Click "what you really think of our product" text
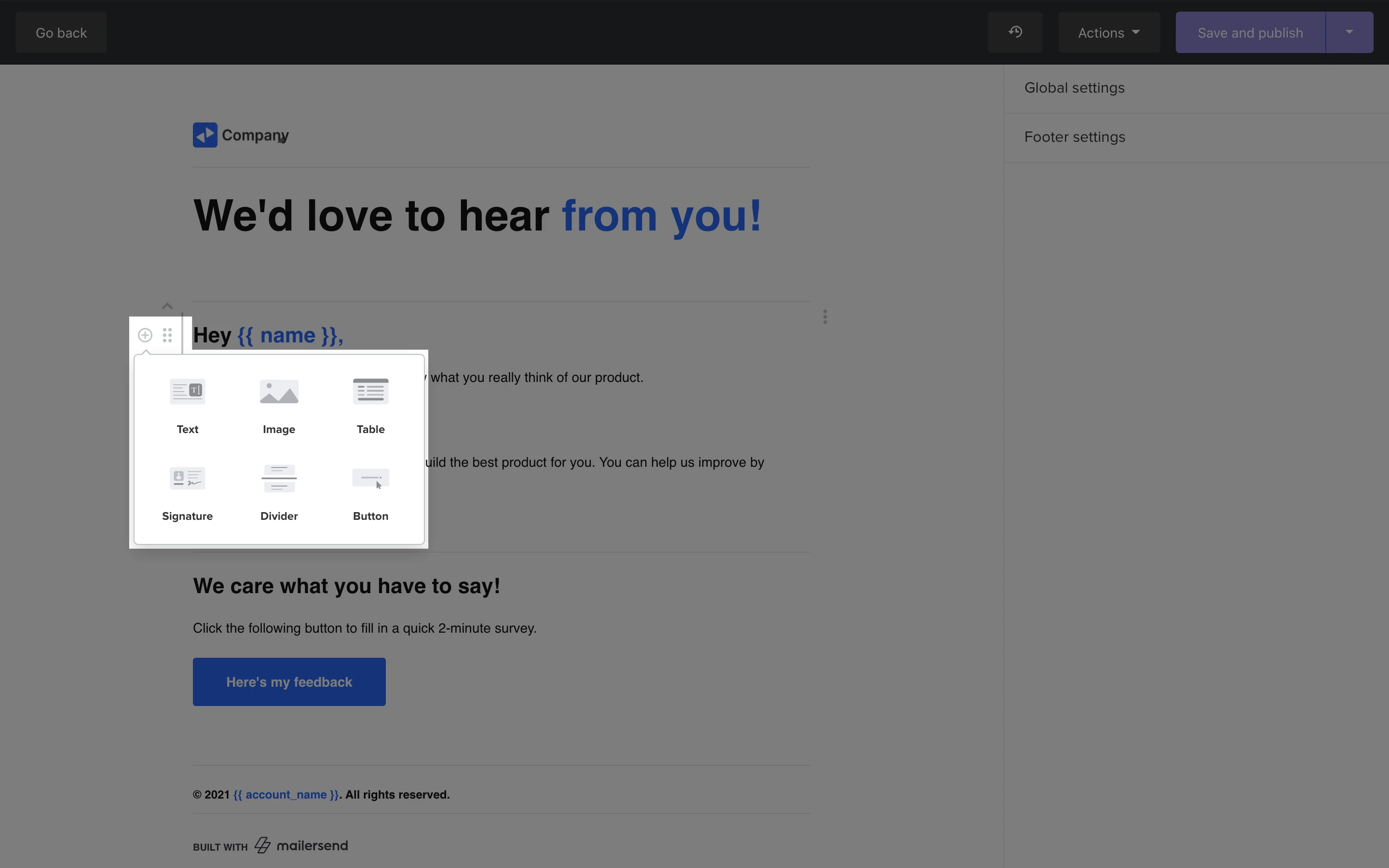 pyautogui.click(x=537, y=378)
